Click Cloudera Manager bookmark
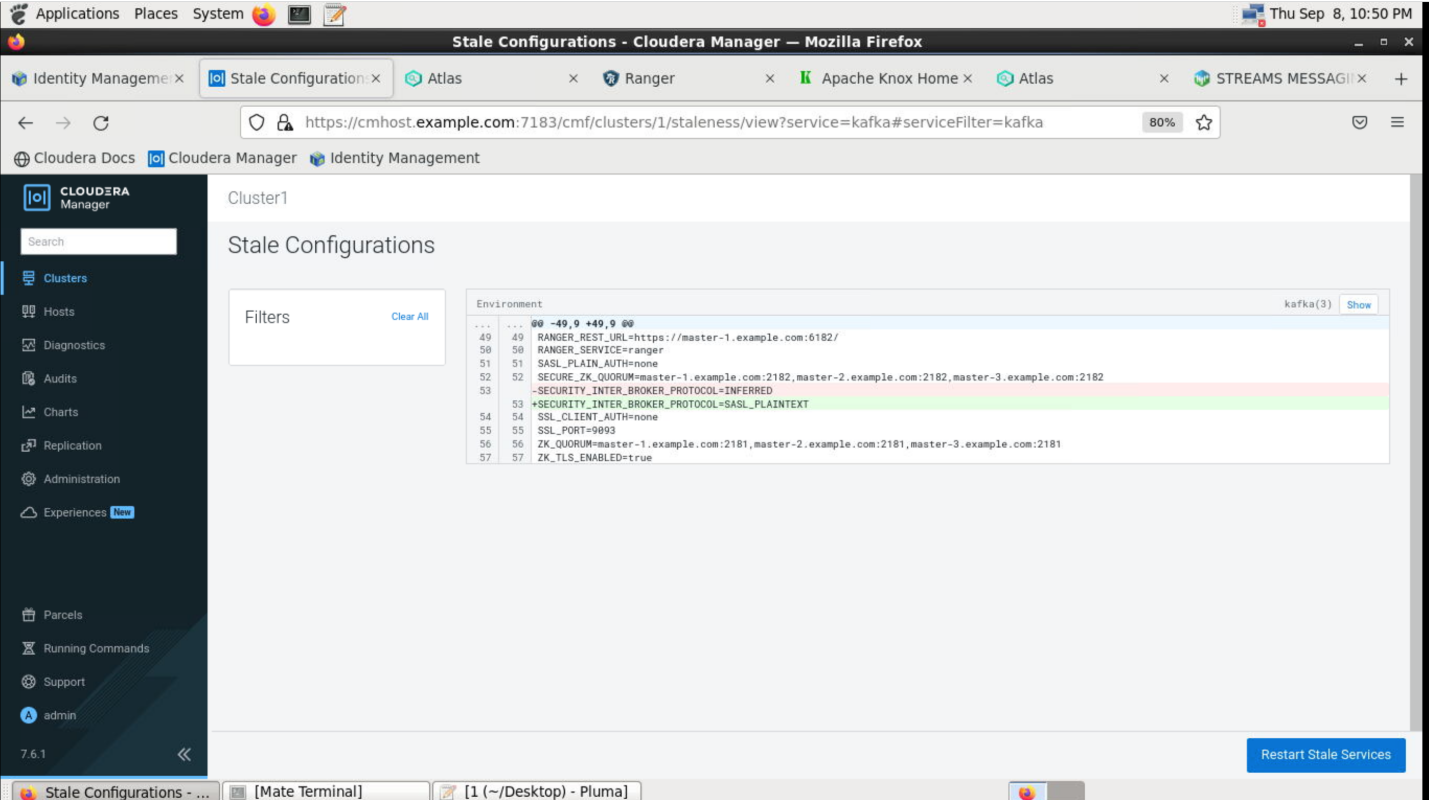 click(x=222, y=158)
